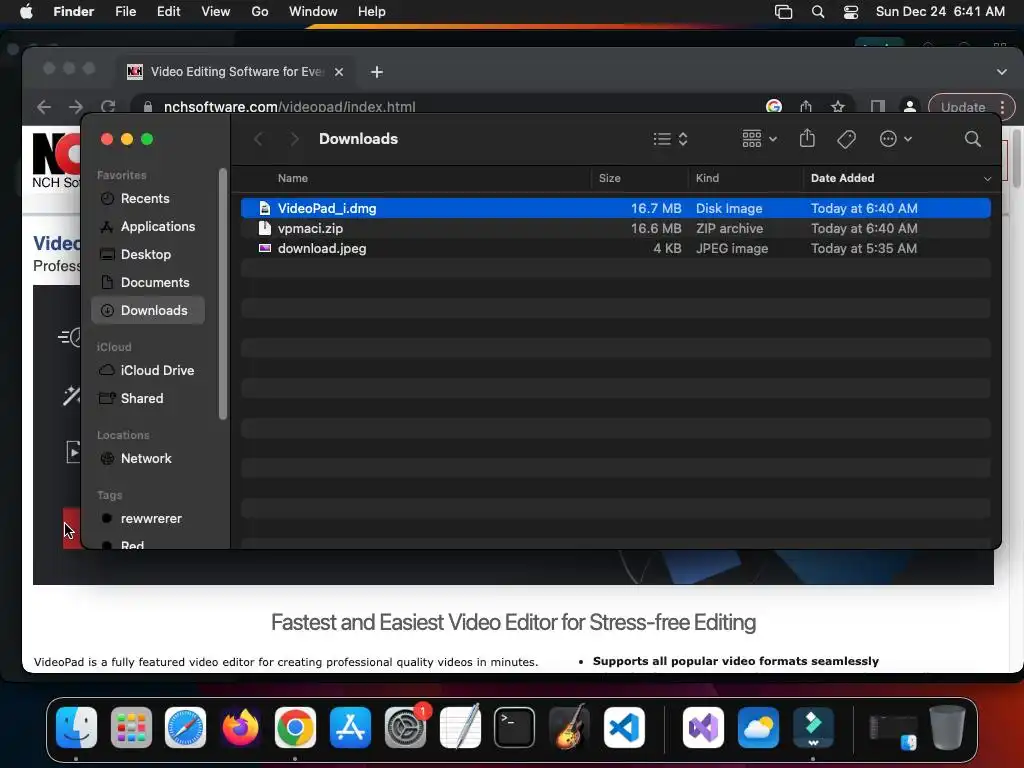The image size is (1024, 768).
Task: Open the list view switcher dropdown
Action: pos(671,139)
